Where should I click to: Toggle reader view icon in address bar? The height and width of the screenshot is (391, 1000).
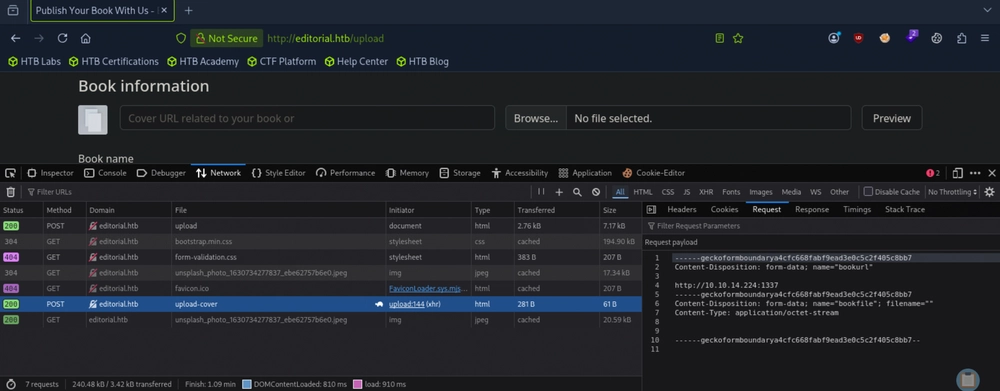(x=719, y=38)
